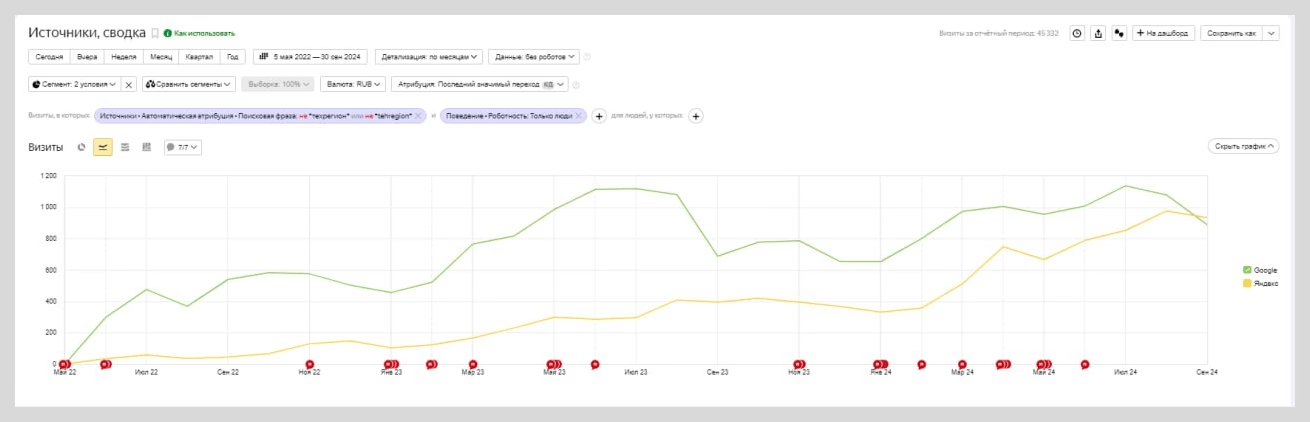Select the stacked area chart icon
Viewport: 1310px width, 422px height.
(125, 147)
